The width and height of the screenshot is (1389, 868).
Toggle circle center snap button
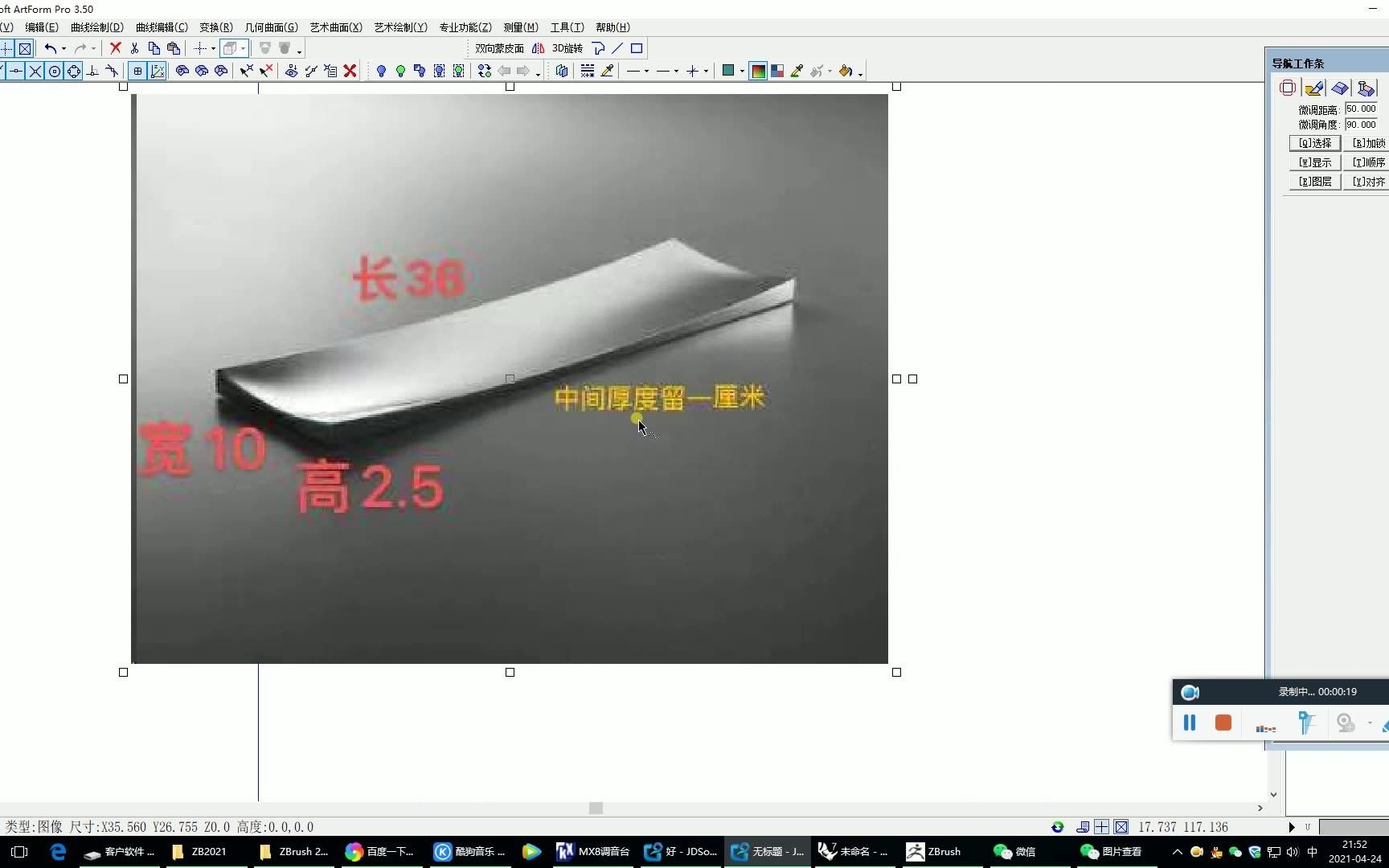point(55,71)
